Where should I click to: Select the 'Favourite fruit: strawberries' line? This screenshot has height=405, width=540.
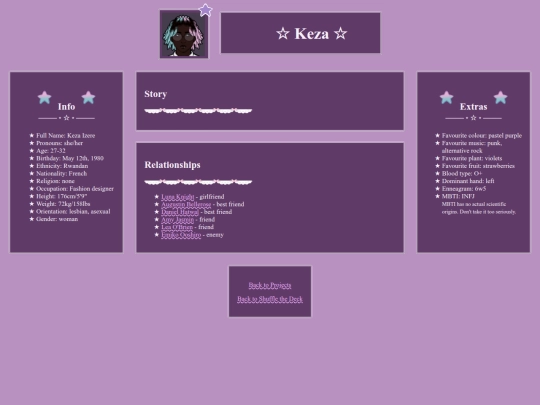[478, 166]
